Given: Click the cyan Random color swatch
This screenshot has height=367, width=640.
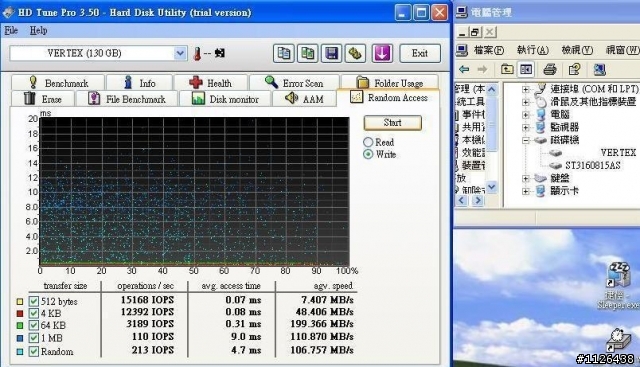Looking at the screenshot, I should coord(20,351).
